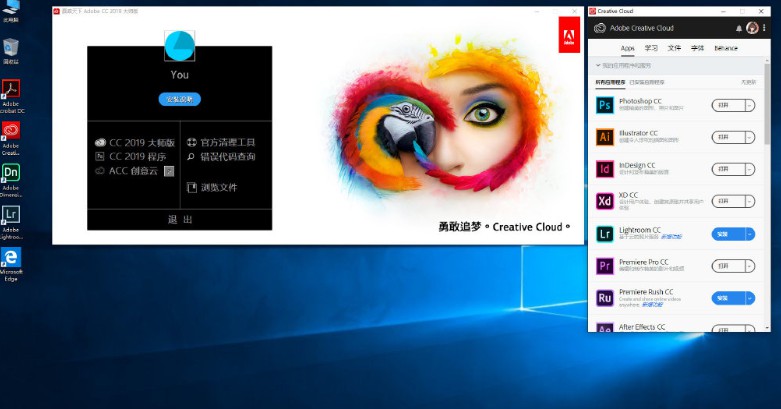This screenshot has height=409, width=781.
Task: Click the Open button for Illustrator CC
Action: 728,137
